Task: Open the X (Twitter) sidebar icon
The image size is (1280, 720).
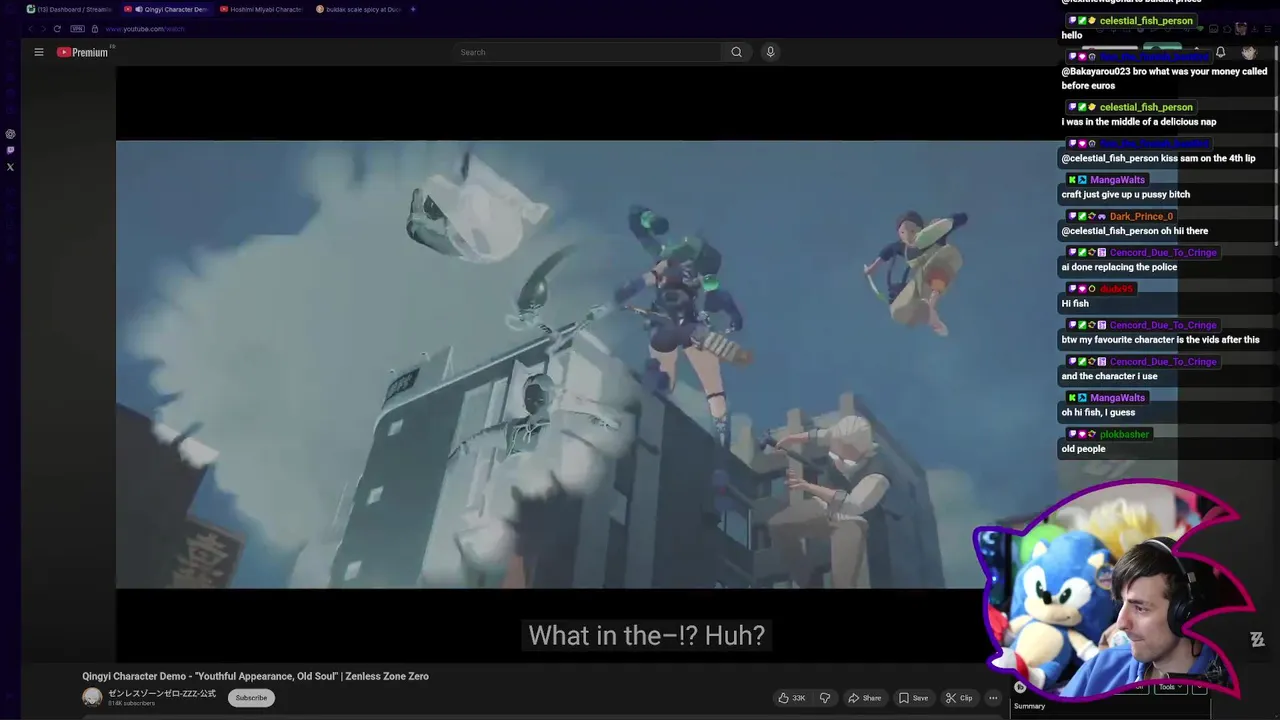Action: (x=10, y=166)
